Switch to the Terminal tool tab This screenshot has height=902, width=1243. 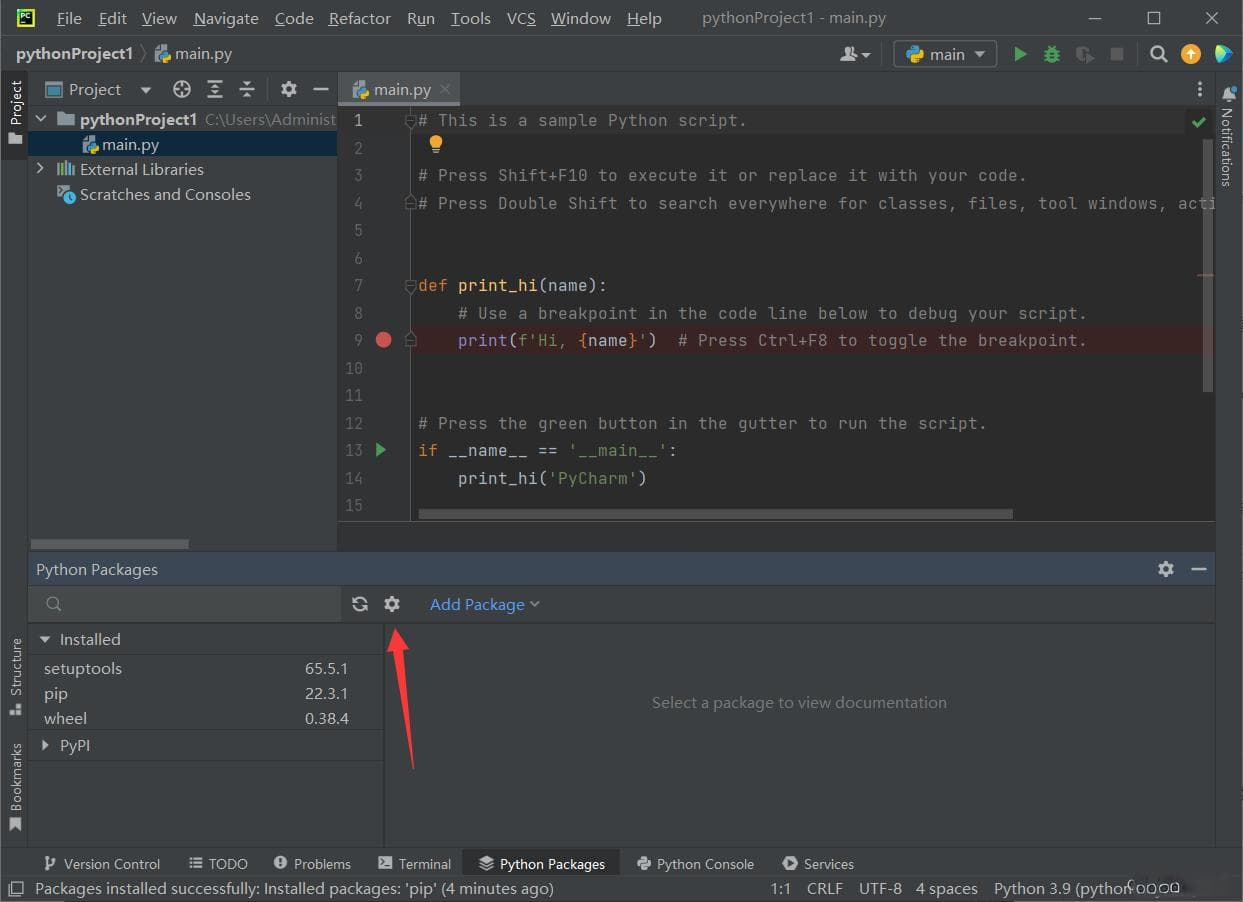(x=414, y=863)
